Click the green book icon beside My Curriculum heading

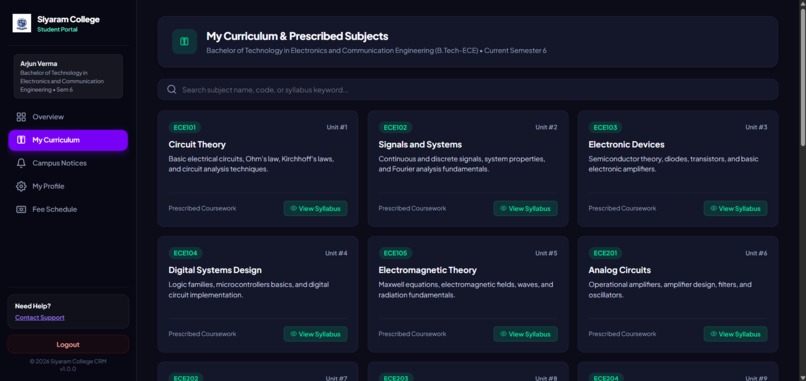[184, 42]
